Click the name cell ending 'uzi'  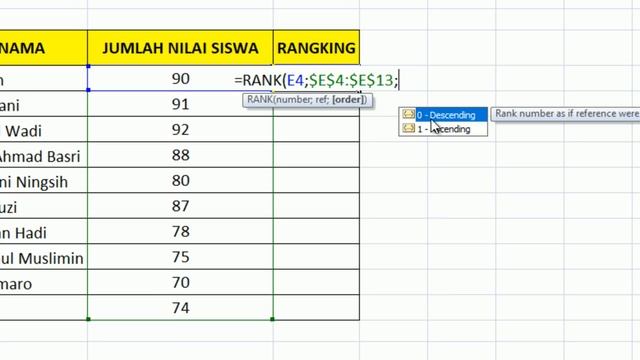click(x=43, y=207)
